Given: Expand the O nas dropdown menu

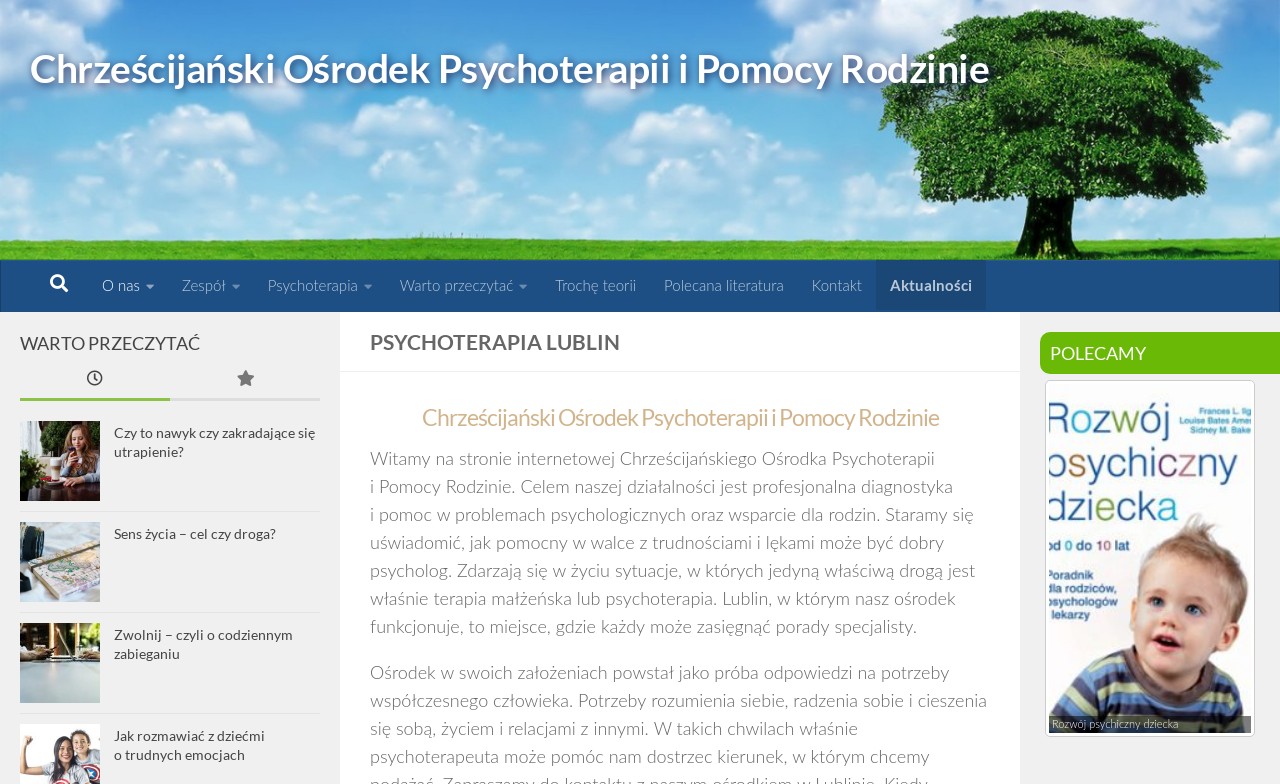Looking at the screenshot, I should pyautogui.click(x=127, y=286).
